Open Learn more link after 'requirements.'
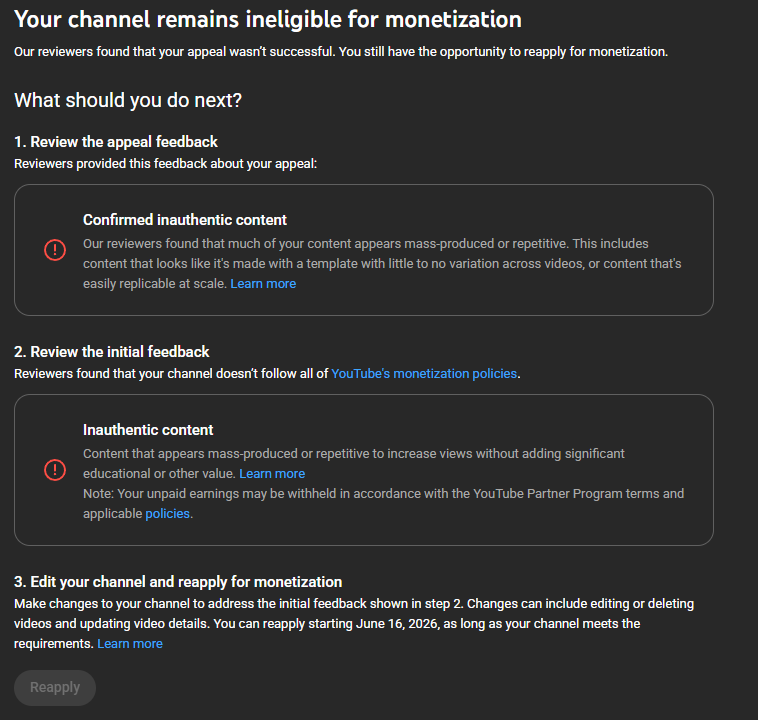The width and height of the screenshot is (758, 720). pos(130,644)
